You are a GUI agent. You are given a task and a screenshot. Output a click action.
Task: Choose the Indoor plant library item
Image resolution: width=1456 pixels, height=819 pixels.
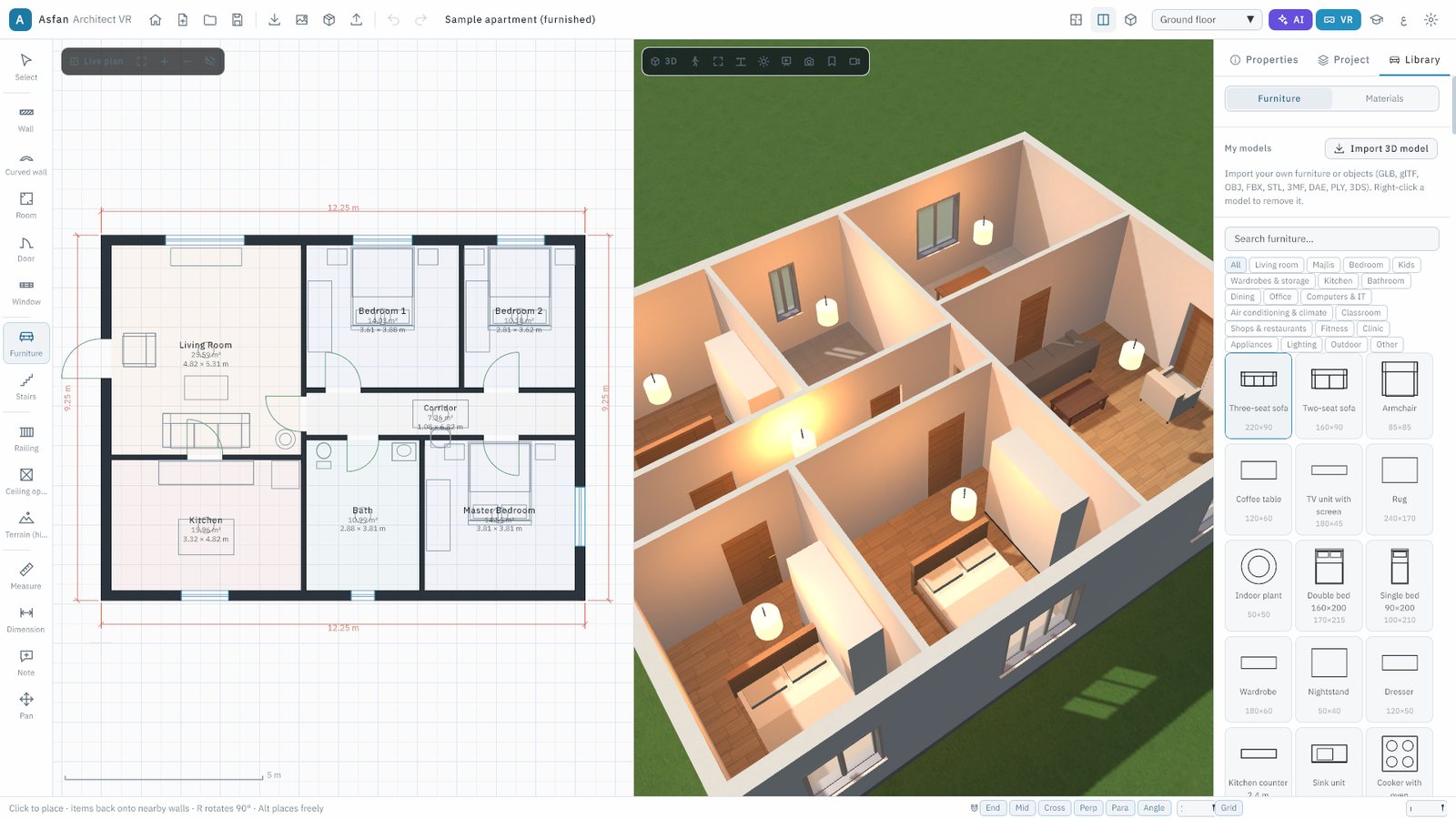[1259, 585]
